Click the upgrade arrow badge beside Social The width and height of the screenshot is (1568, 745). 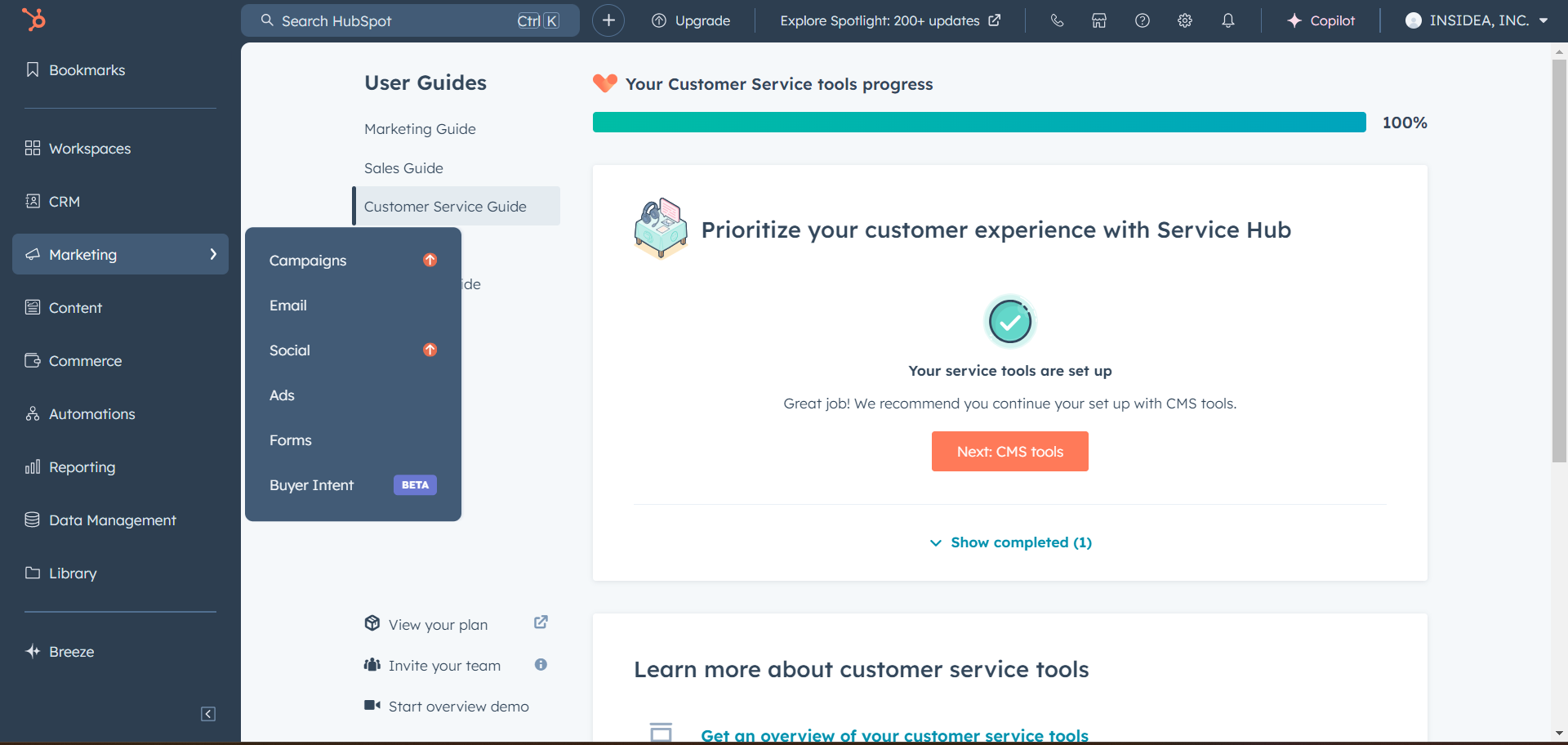click(430, 350)
